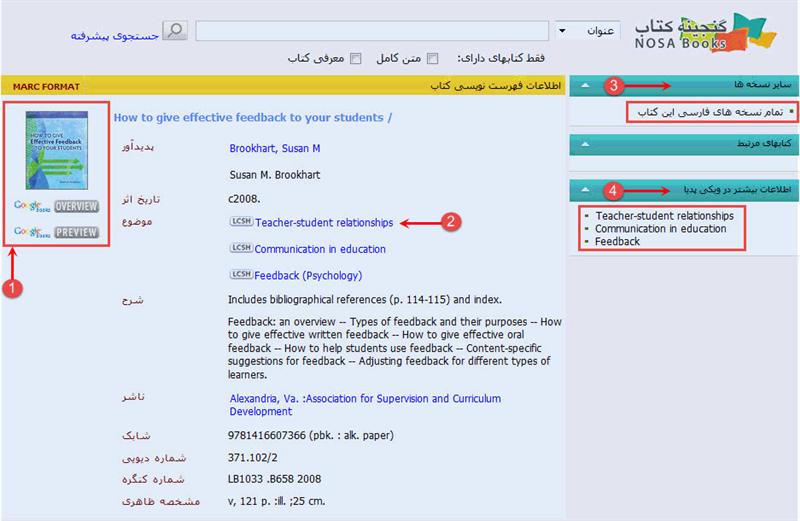Click LCSH badge beside Feedback (Psychology)
The height and width of the screenshot is (521, 800).
pyautogui.click(x=240, y=275)
